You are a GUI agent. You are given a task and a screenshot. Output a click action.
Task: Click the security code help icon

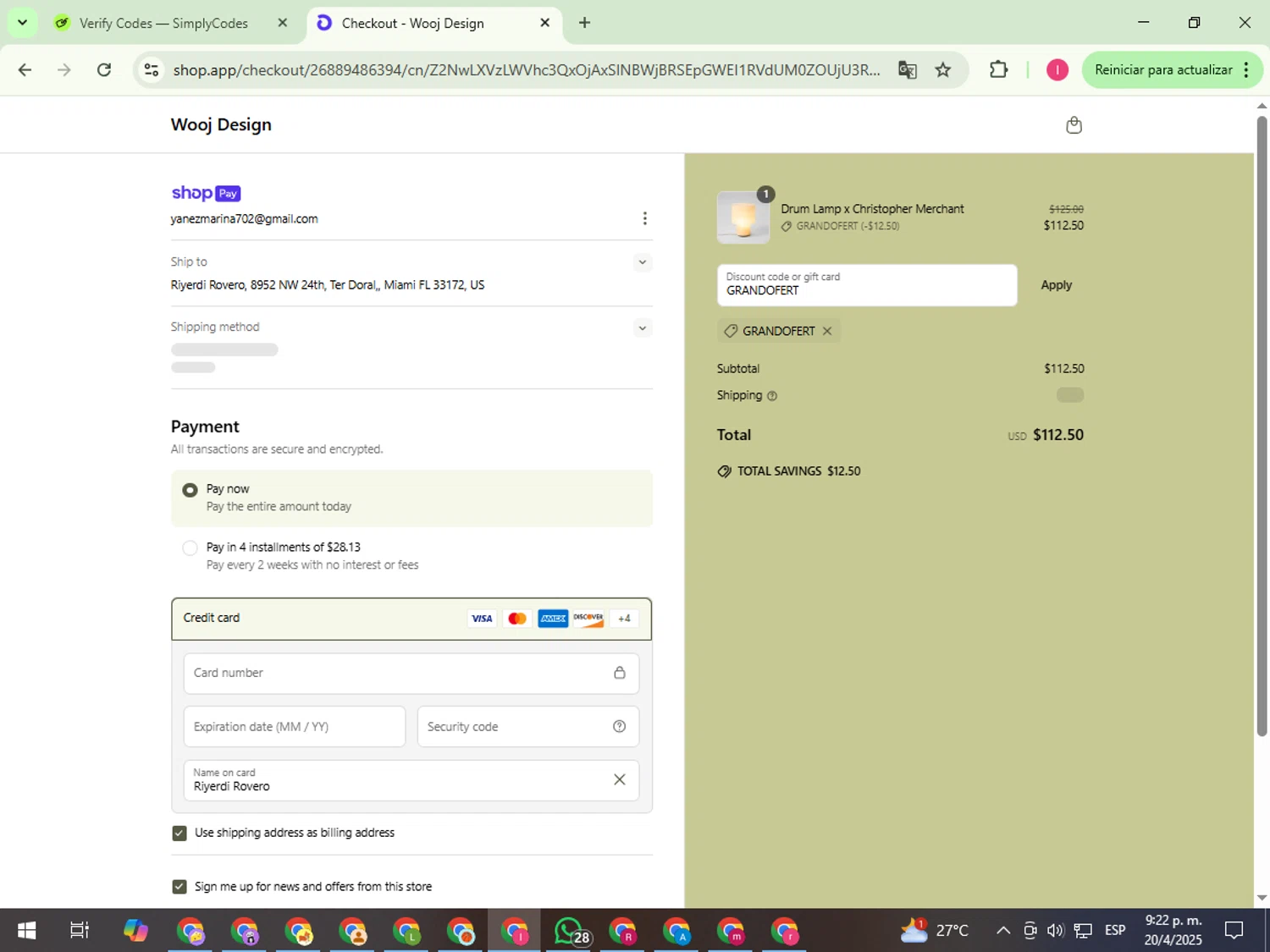(x=619, y=727)
